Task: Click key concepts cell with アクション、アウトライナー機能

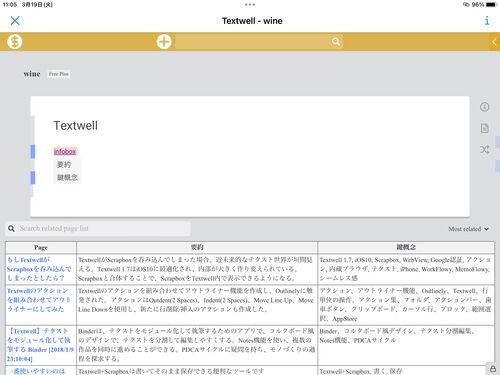Action: 406,304
